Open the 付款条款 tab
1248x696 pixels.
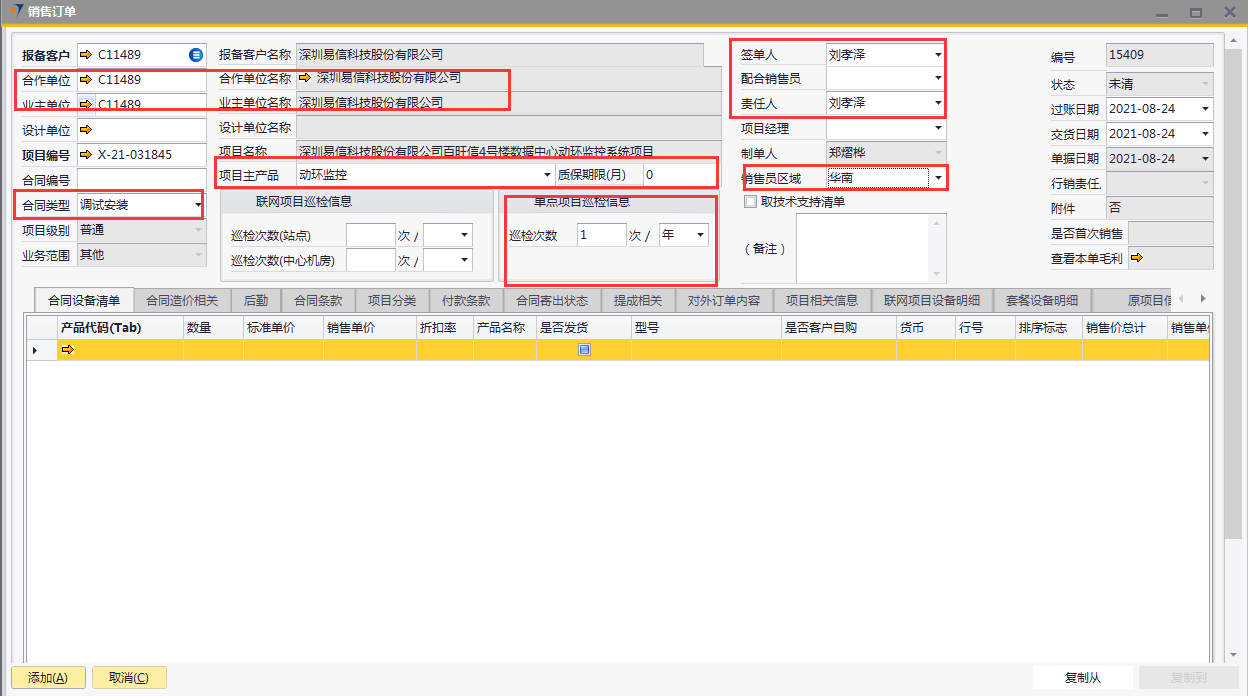point(465,300)
